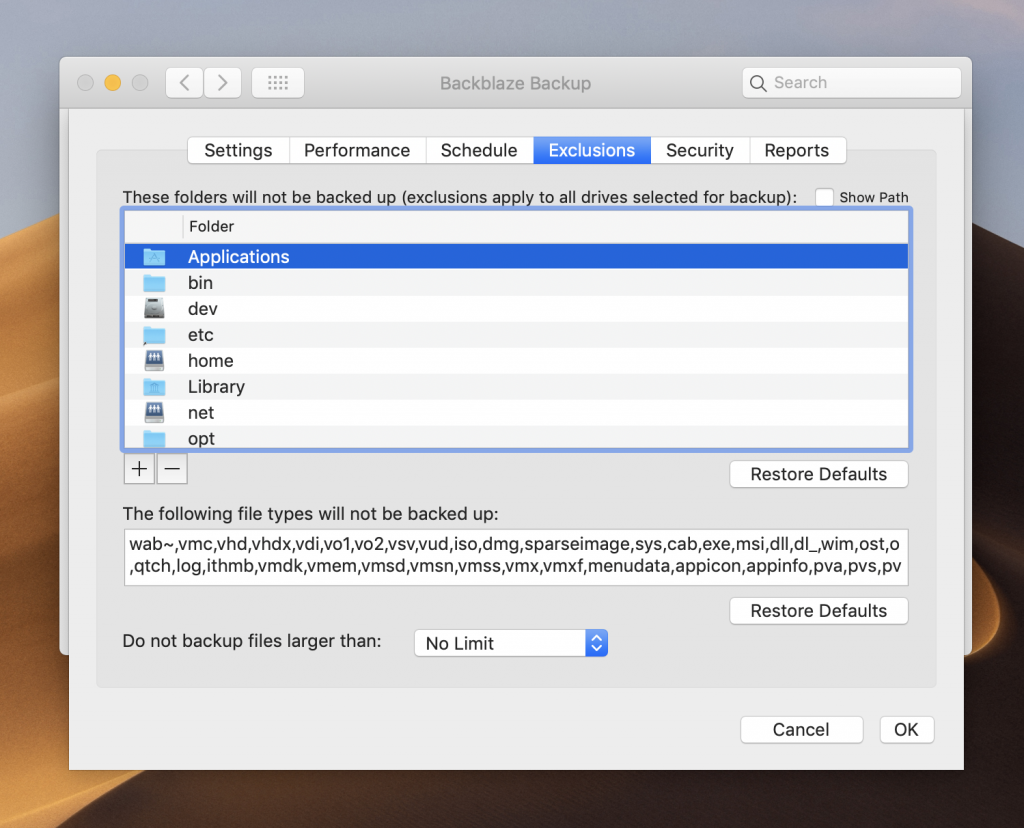Screen dimensions: 1024x828
Task: Click the home network drive icon
Action: pos(154,360)
